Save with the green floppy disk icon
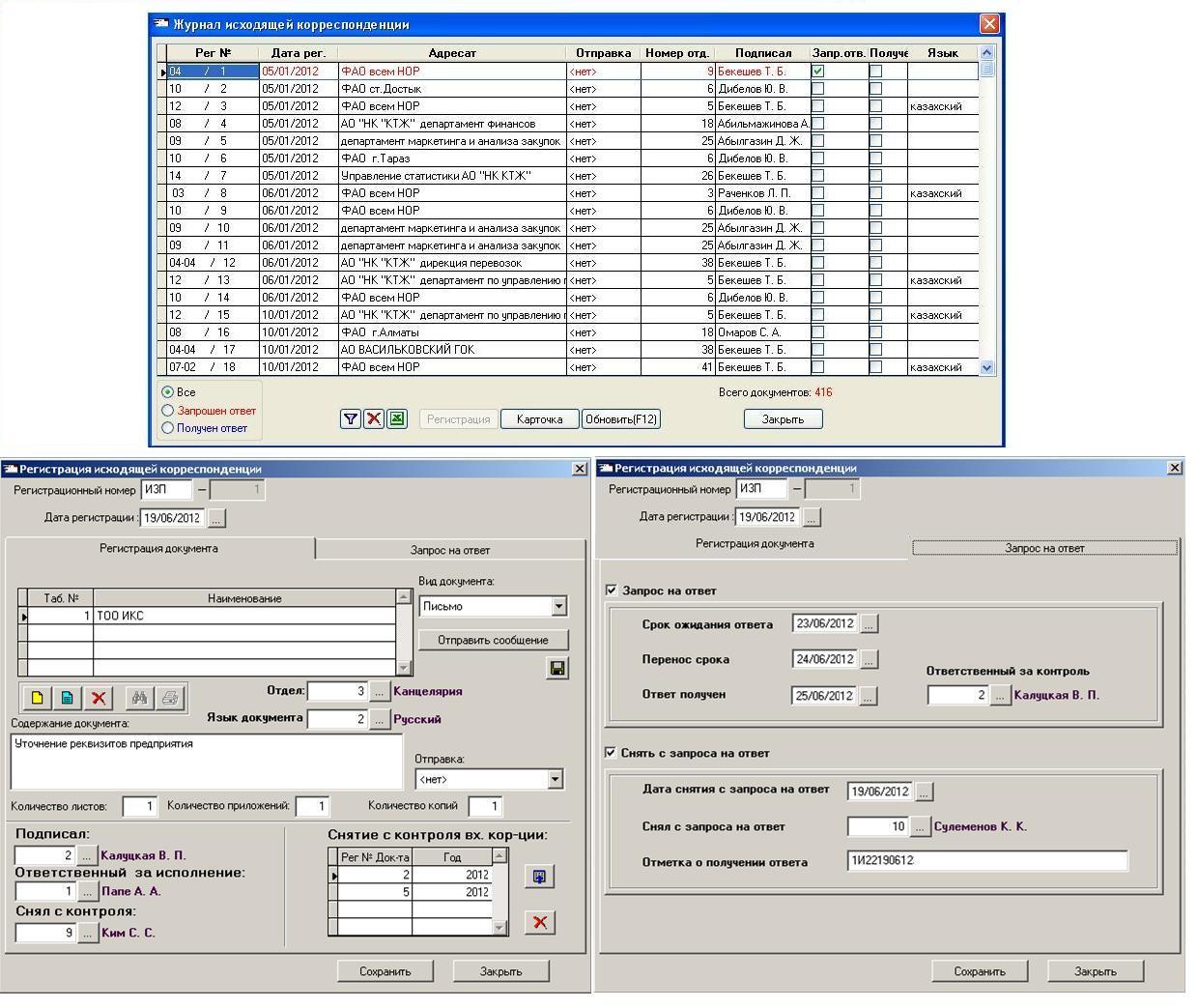The image size is (1198, 1008). click(557, 668)
